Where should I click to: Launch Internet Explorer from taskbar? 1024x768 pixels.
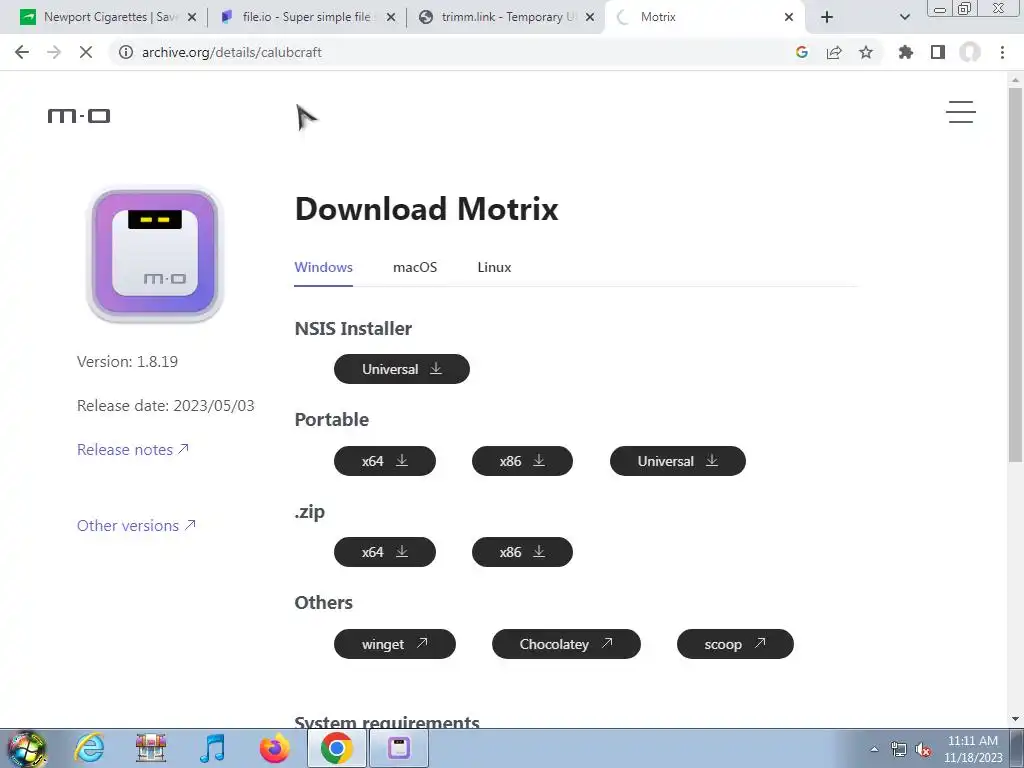[89, 748]
